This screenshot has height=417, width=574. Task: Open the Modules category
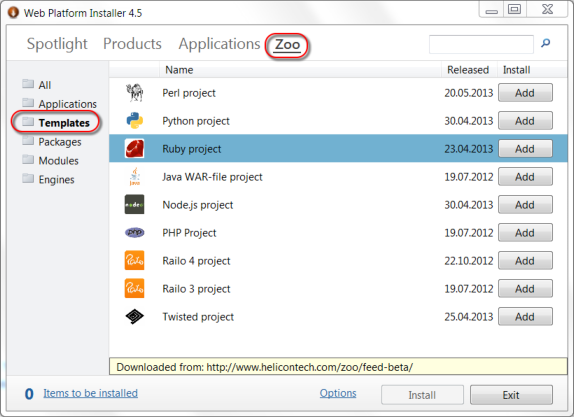(x=59, y=160)
